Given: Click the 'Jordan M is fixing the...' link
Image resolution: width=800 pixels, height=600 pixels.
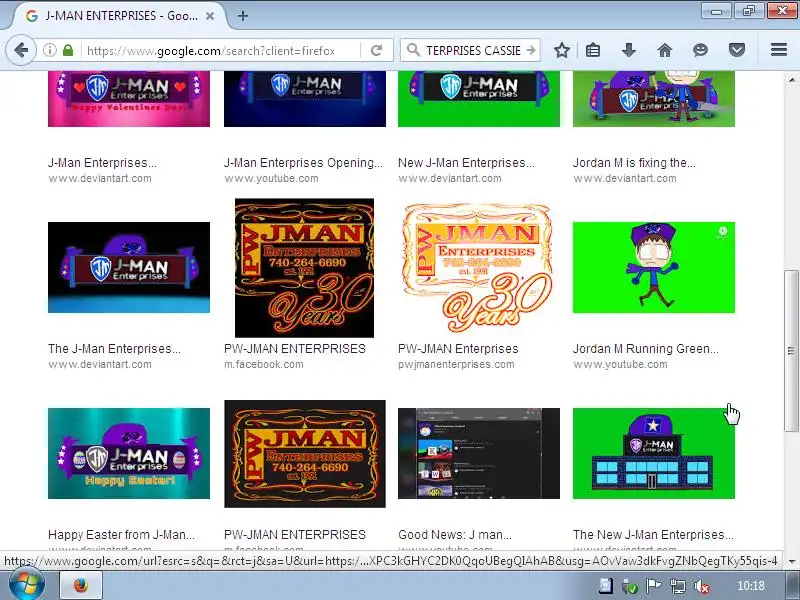Looking at the screenshot, I should (634, 163).
